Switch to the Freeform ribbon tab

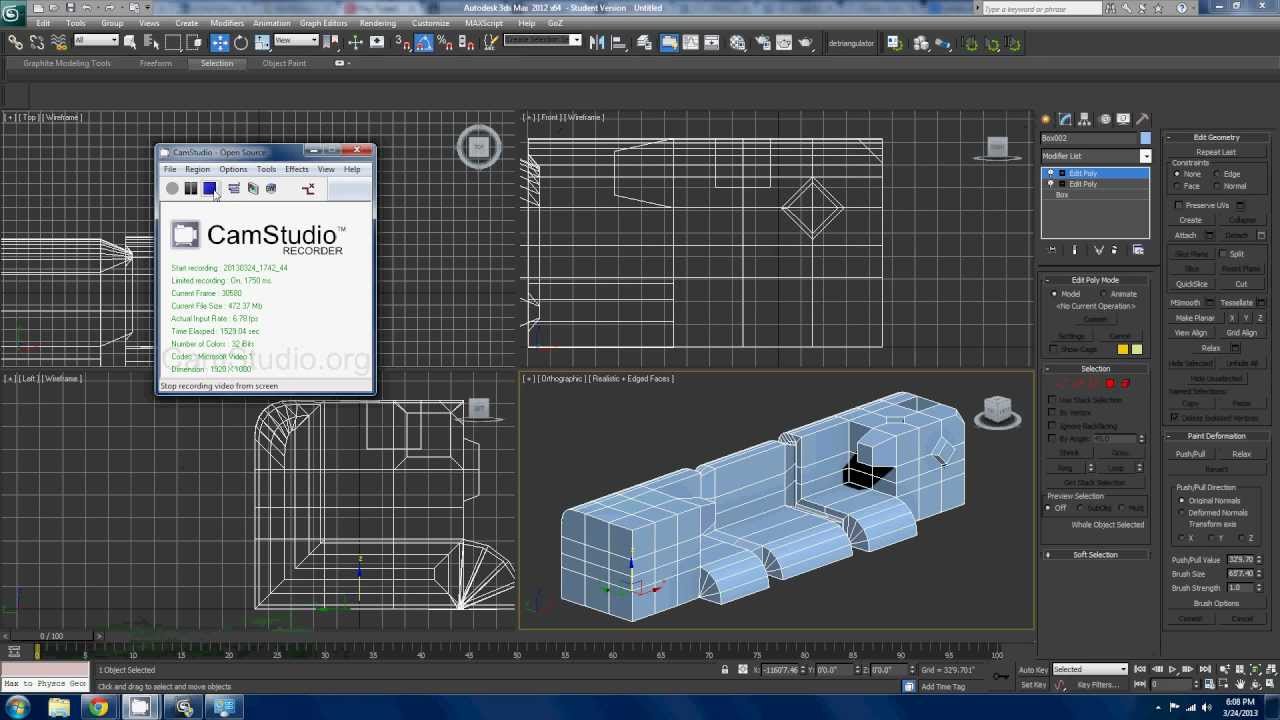click(x=155, y=63)
